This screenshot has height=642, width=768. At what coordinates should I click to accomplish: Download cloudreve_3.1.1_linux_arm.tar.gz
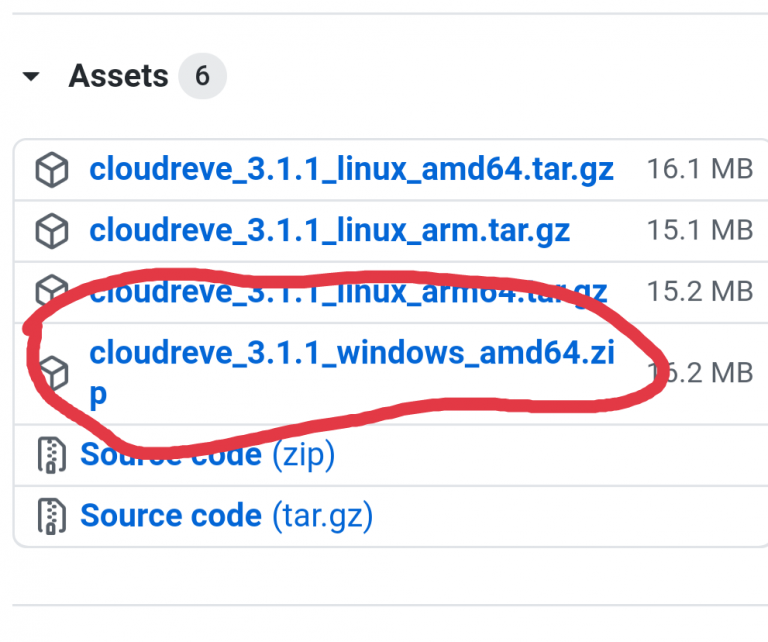pyautogui.click(x=329, y=231)
